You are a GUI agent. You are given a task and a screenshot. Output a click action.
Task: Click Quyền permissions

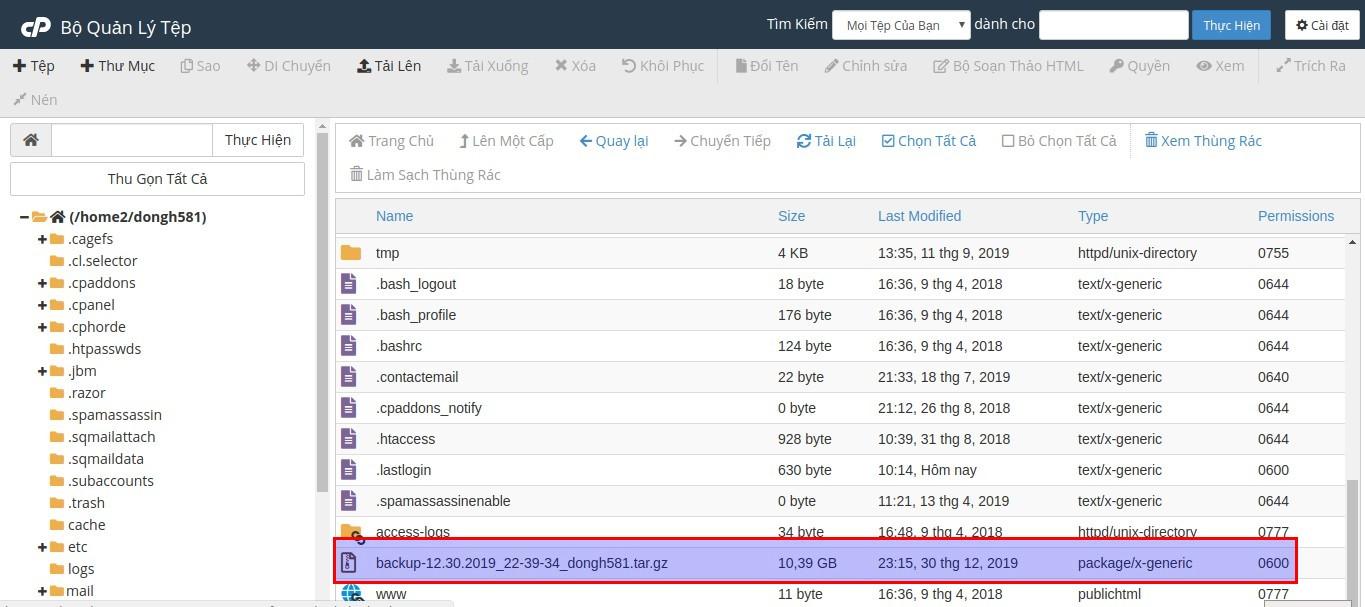coord(1139,66)
